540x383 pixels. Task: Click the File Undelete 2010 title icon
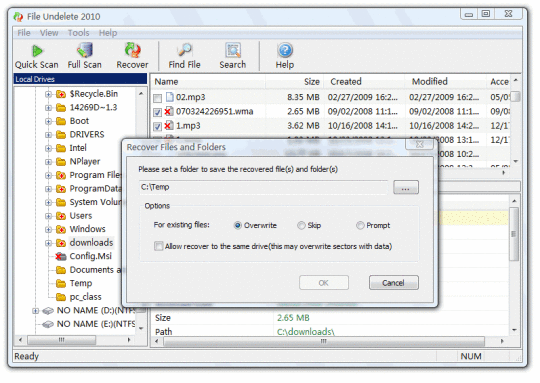18,17
